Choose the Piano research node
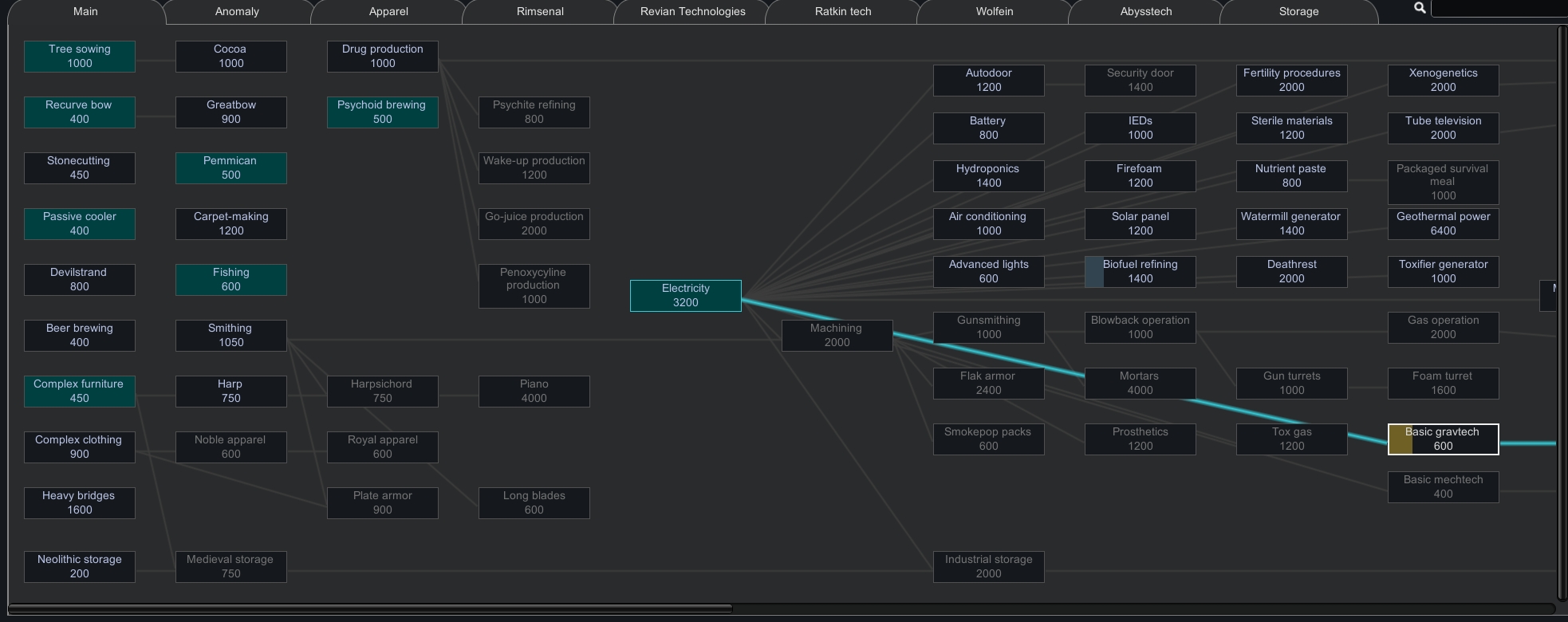 (x=534, y=392)
